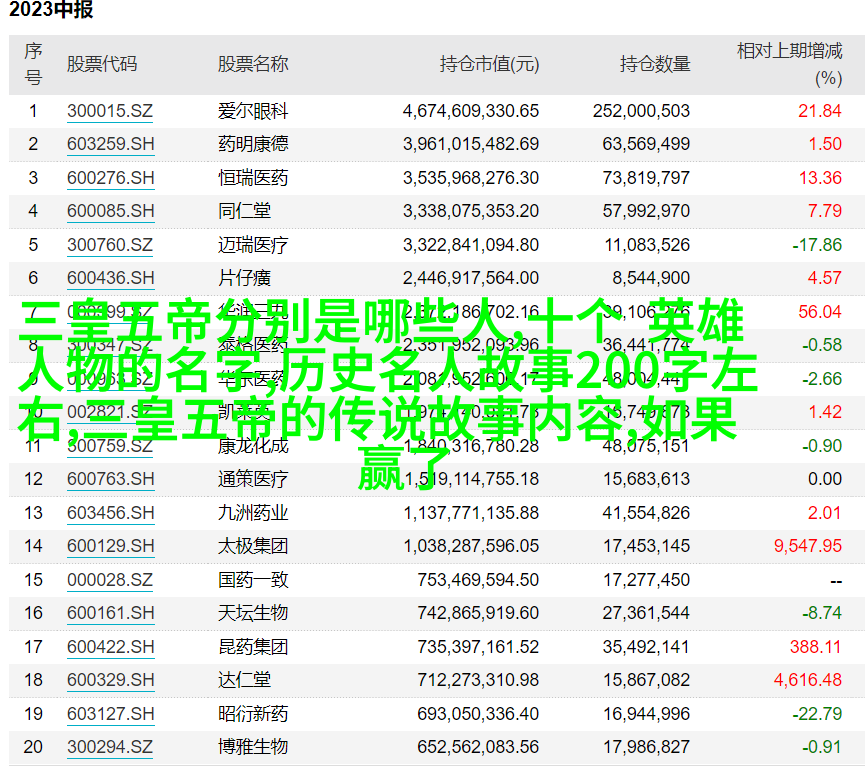The width and height of the screenshot is (865, 776).
Task: Select the 0.00 change value
Action: click(825, 479)
